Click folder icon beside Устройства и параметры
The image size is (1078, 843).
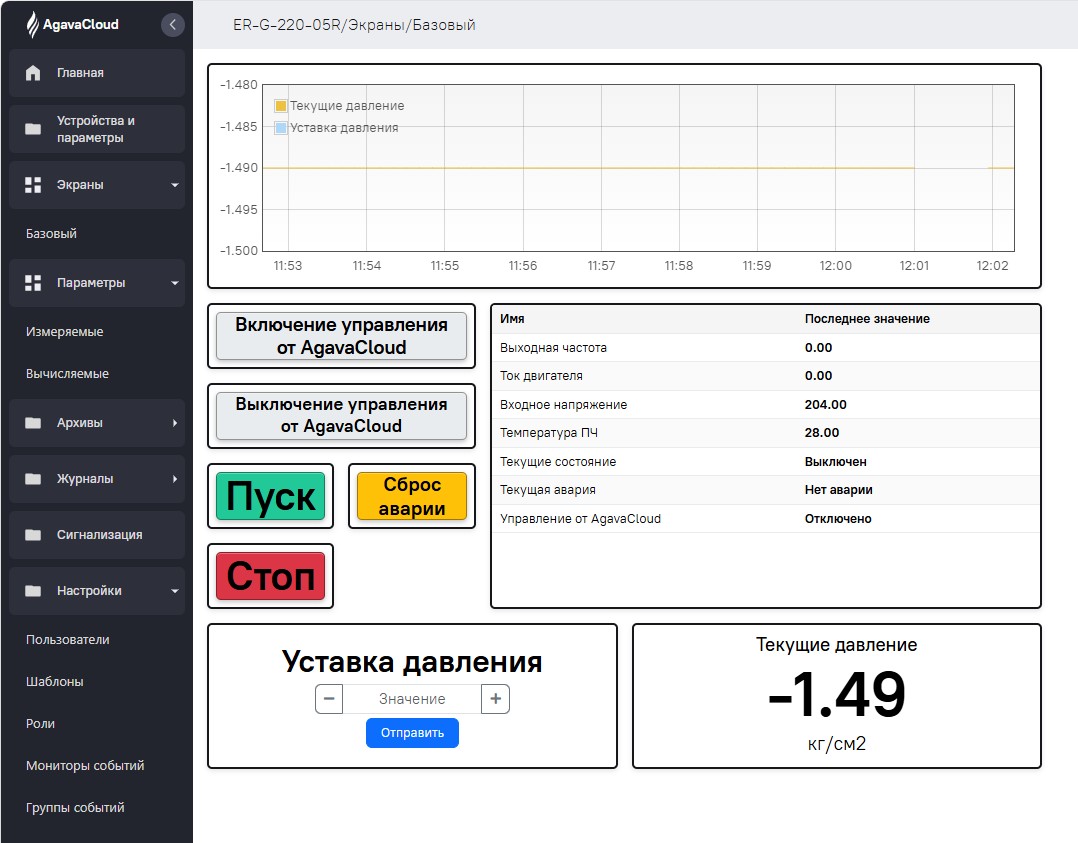[x=33, y=129]
